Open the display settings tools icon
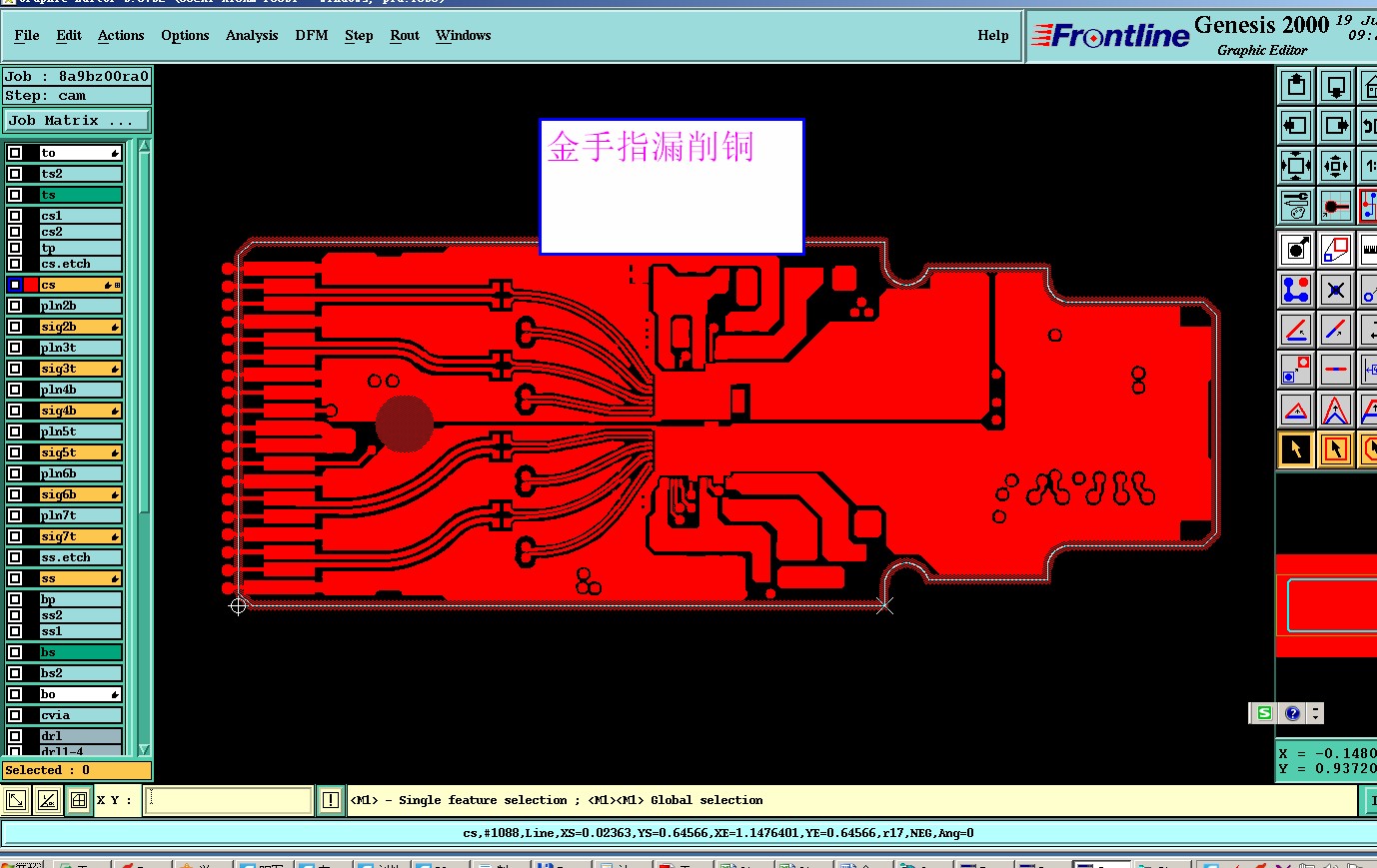 click(x=1296, y=206)
